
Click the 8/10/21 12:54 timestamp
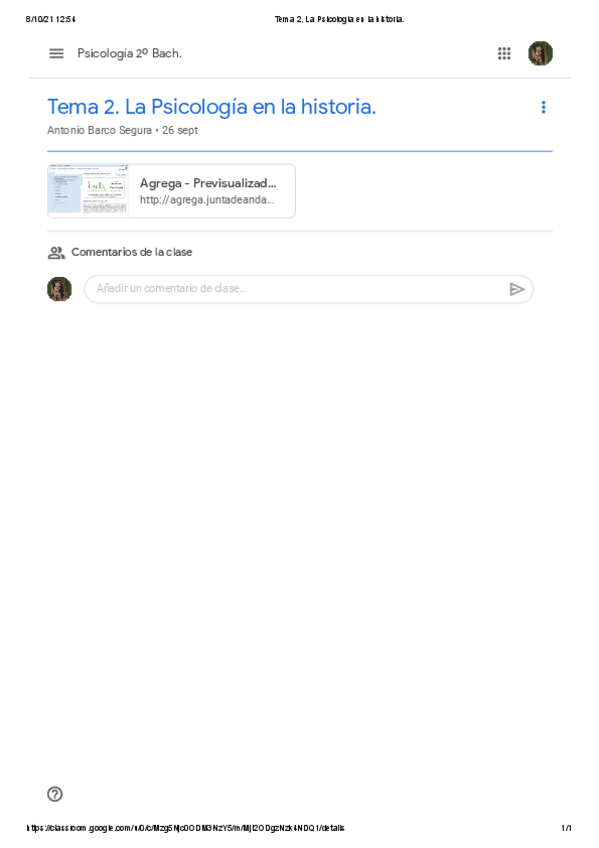[x=51, y=19]
